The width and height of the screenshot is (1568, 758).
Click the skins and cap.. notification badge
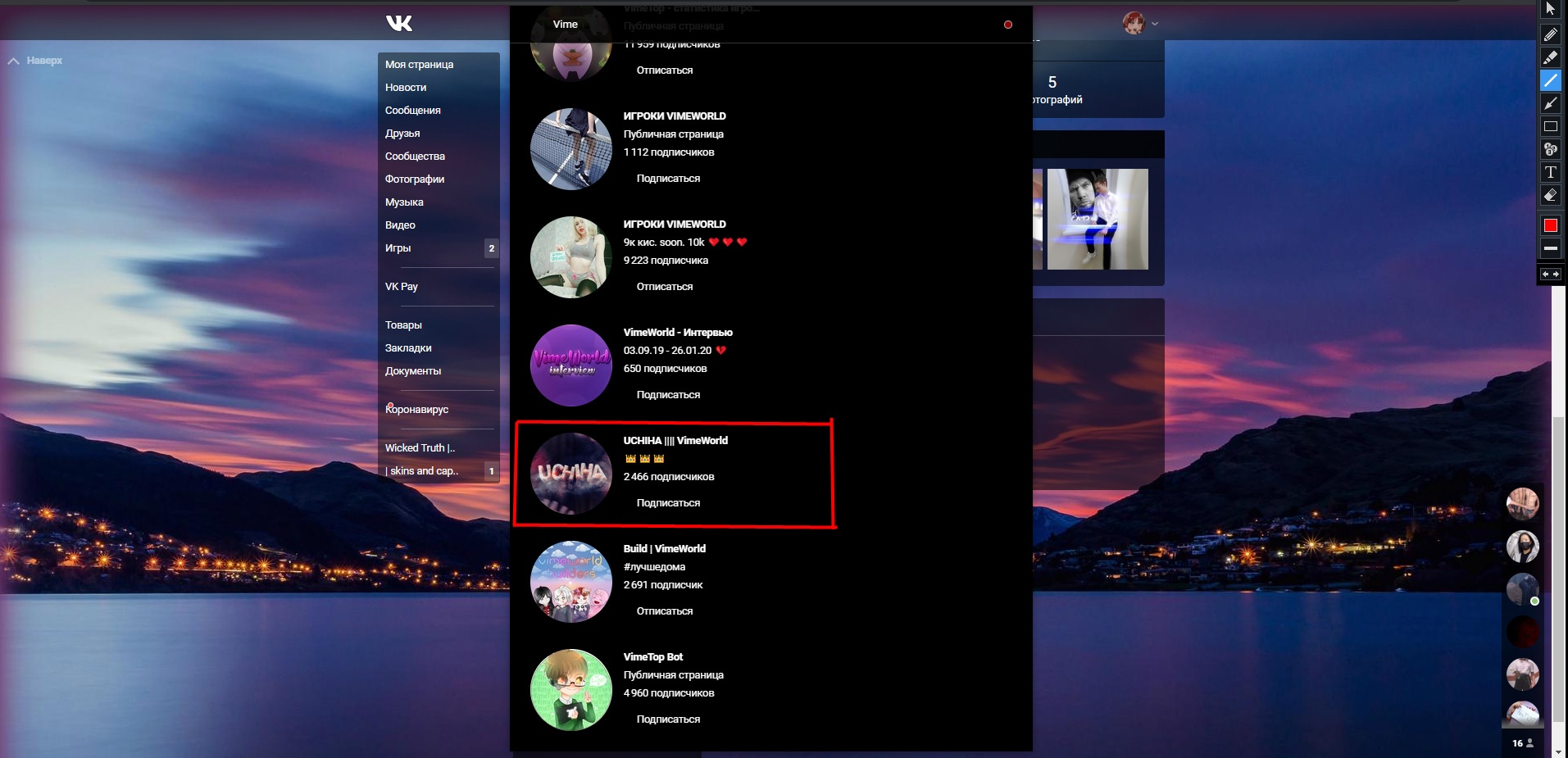[x=491, y=471]
